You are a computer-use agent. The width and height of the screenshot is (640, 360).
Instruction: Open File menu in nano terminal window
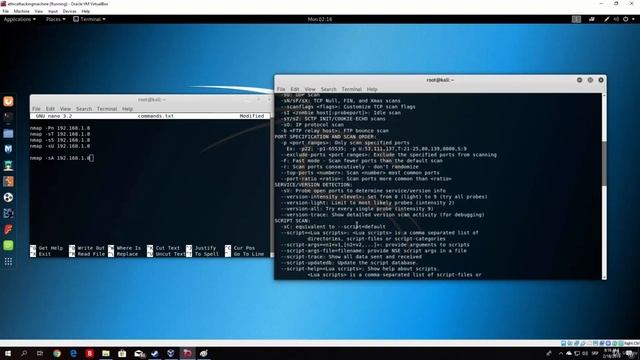tap(36, 109)
